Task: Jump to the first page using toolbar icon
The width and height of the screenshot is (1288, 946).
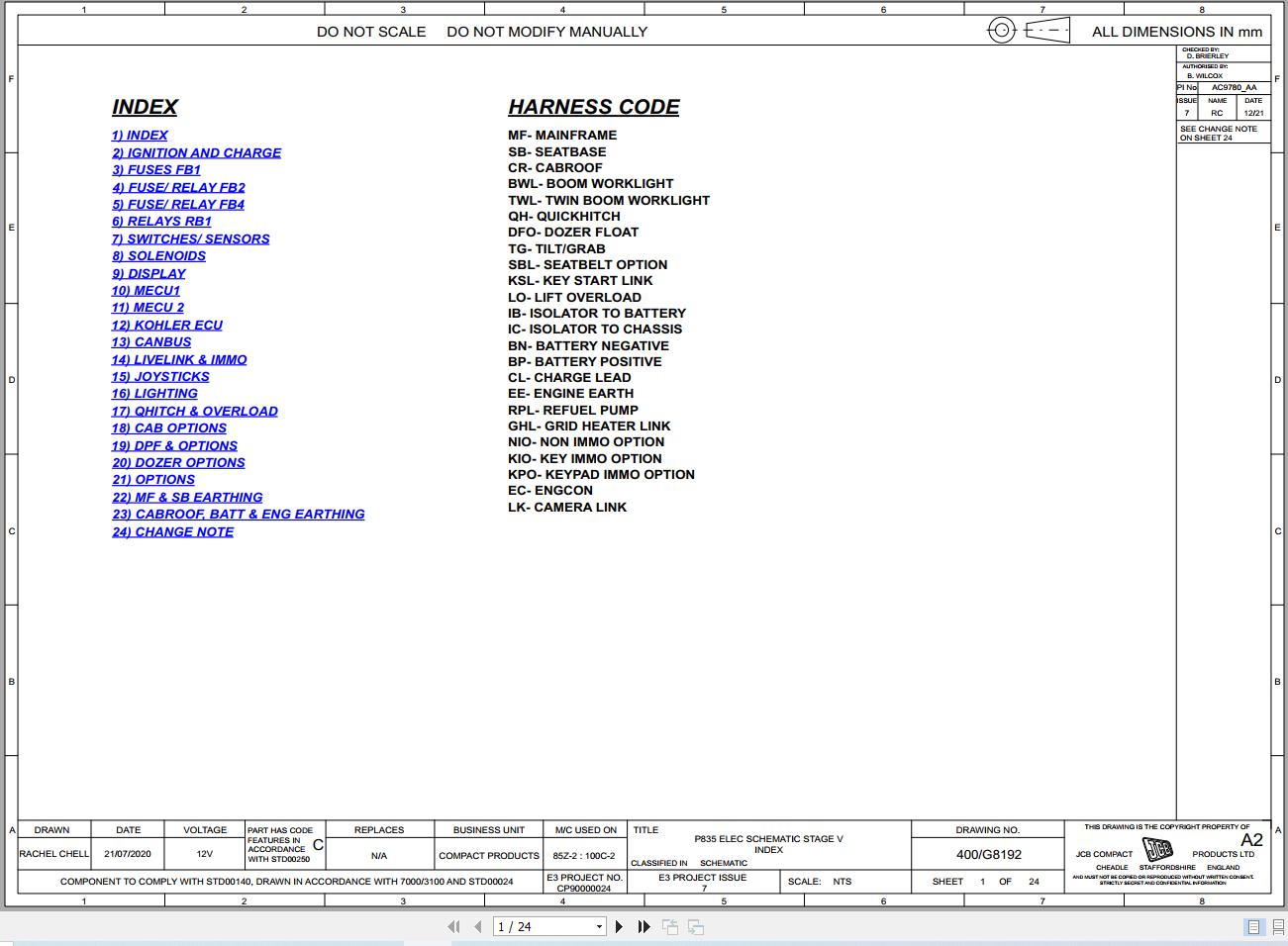Action: tap(454, 926)
